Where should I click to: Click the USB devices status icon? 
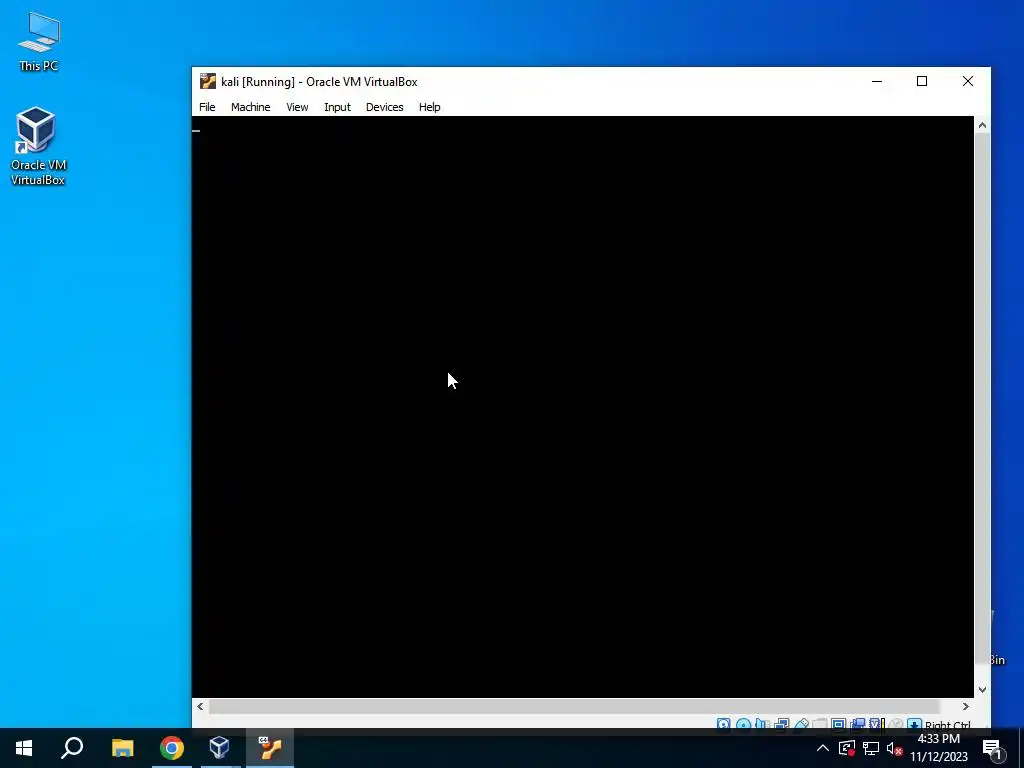[801, 724]
